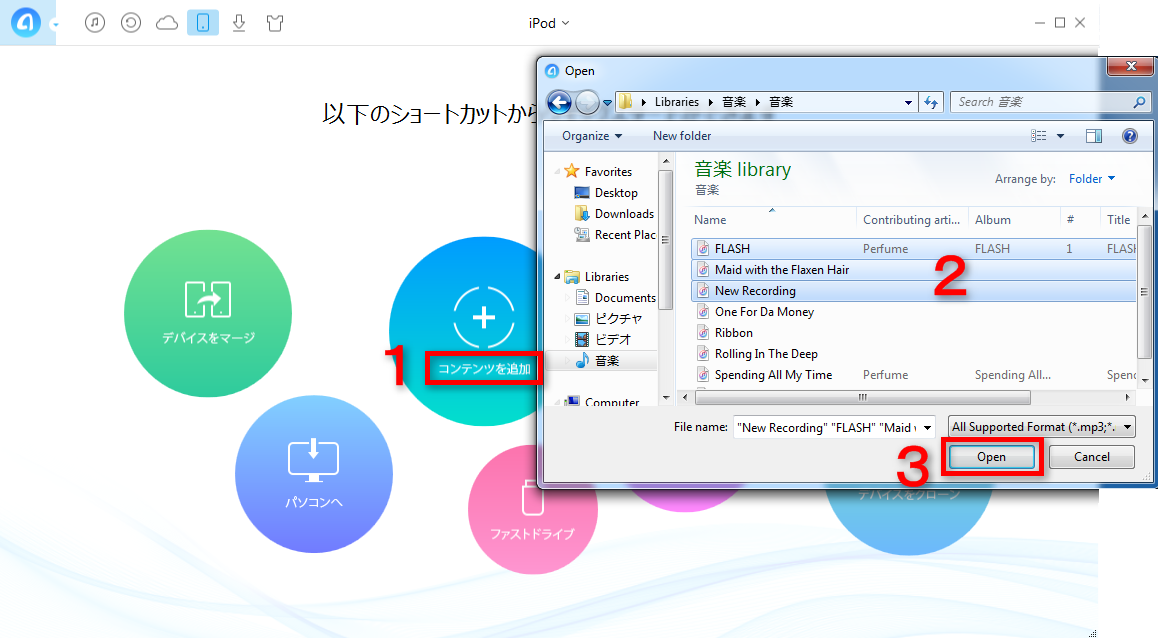Open the iTunes backup restore icon
Viewport: 1158px width, 638px height.
131,23
